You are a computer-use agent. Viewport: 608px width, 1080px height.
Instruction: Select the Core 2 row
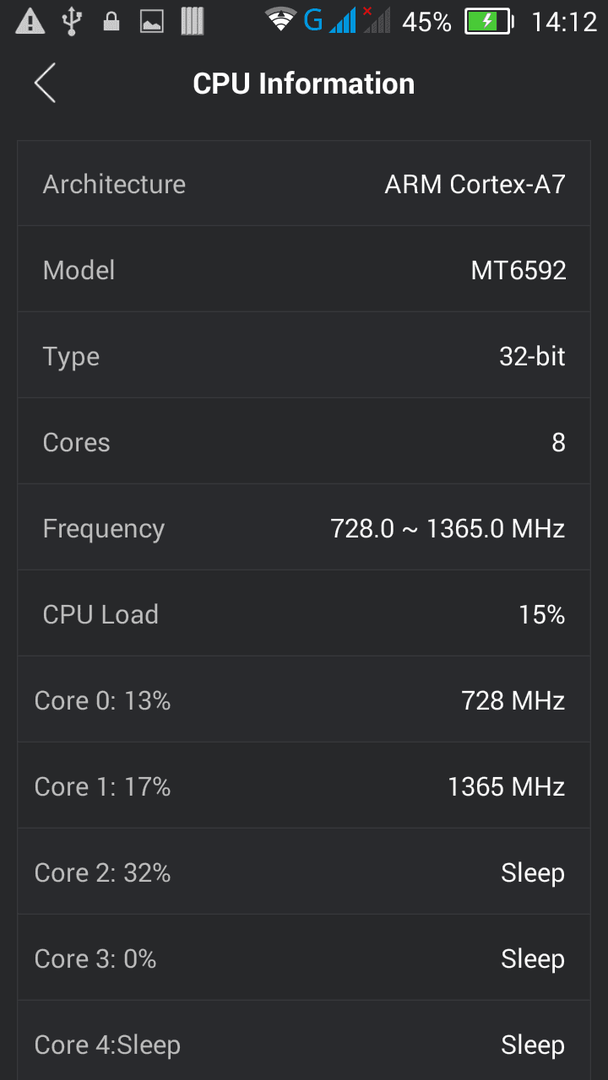point(304,872)
